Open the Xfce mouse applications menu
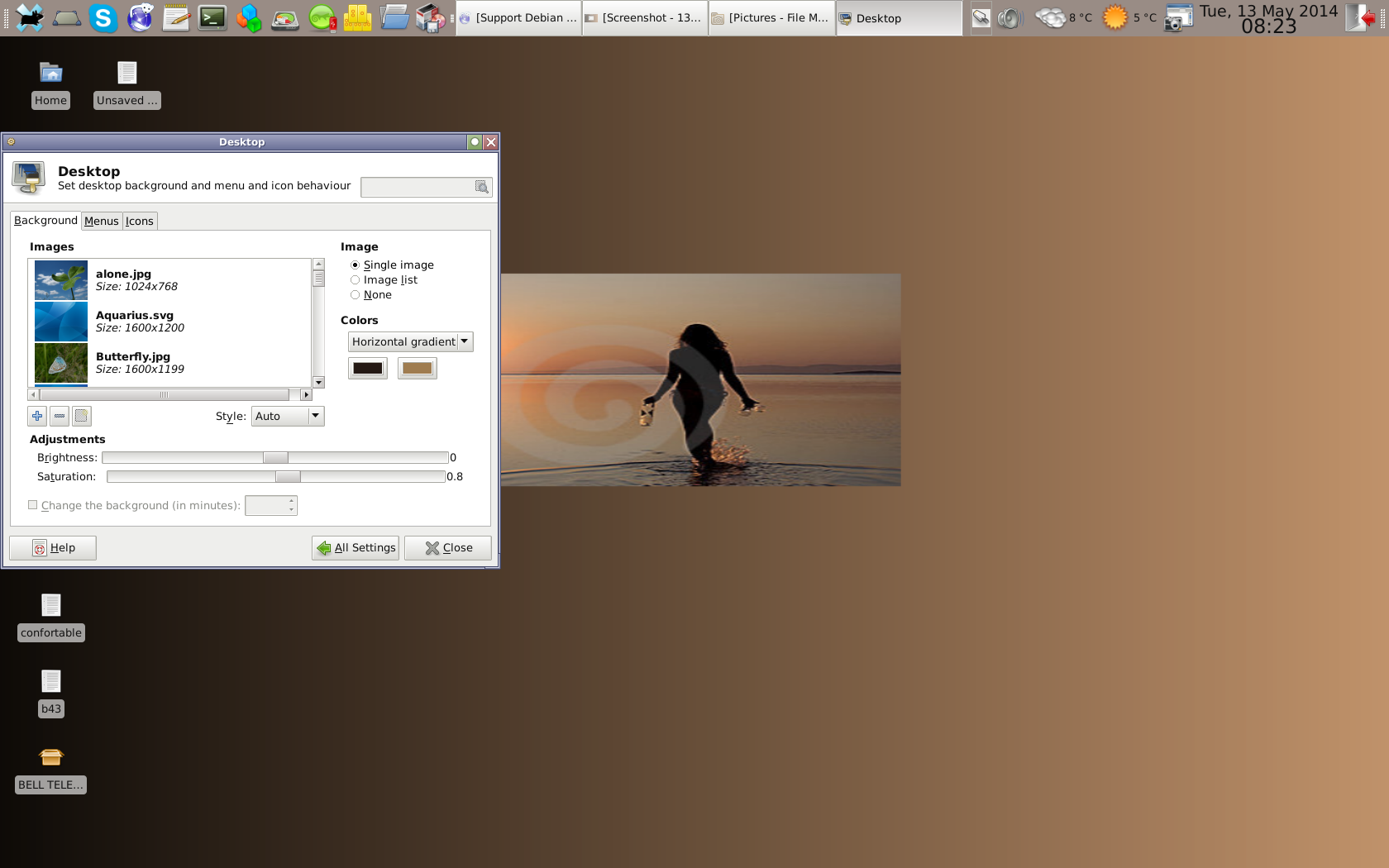The image size is (1389, 868). click(x=30, y=18)
